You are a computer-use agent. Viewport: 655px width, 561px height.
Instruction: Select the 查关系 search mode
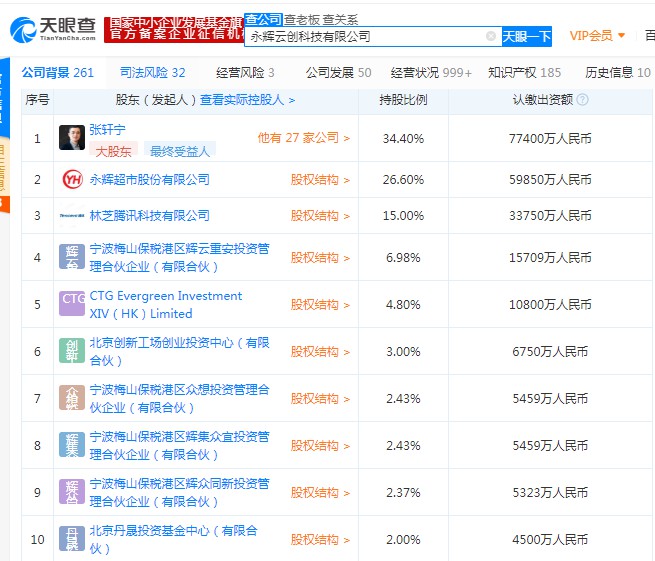pos(340,20)
